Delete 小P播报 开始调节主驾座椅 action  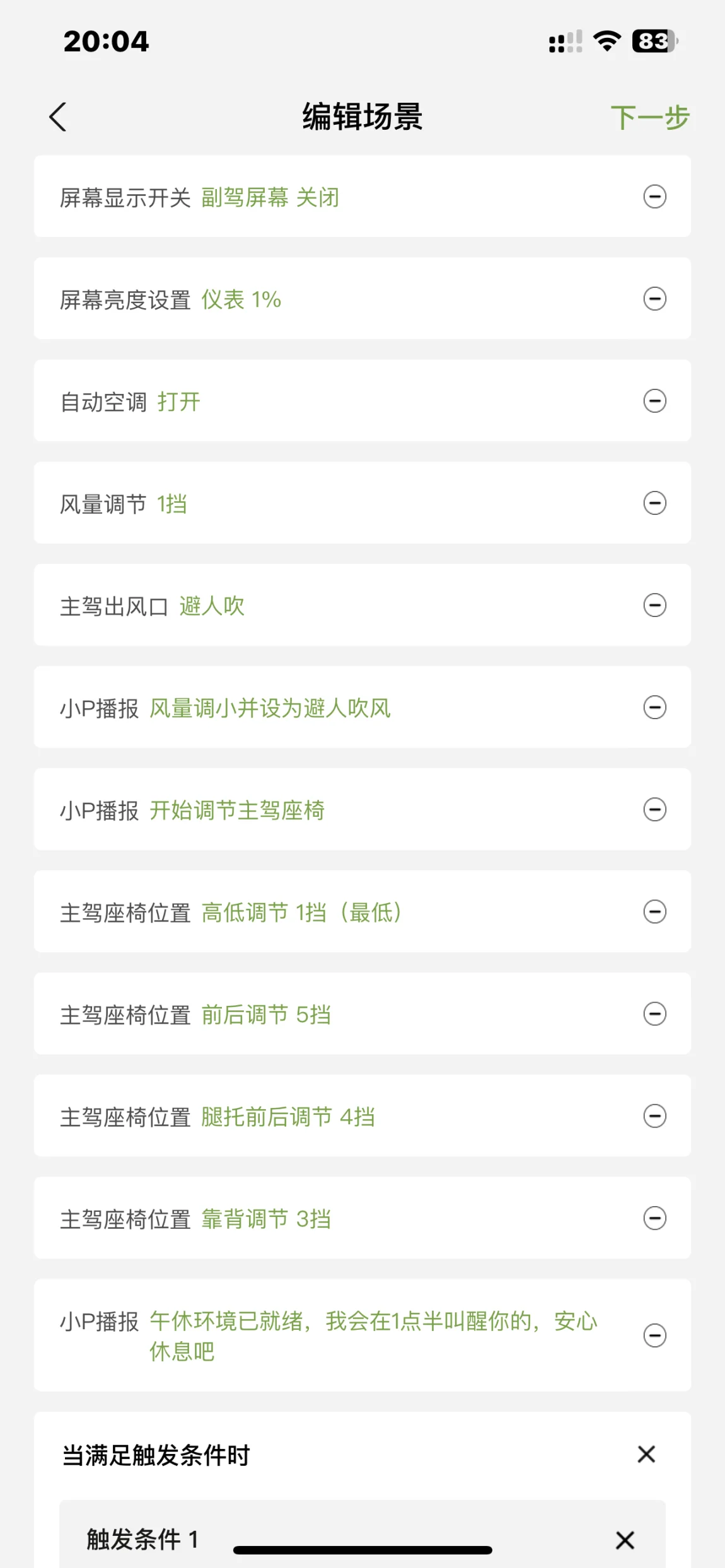tap(654, 809)
